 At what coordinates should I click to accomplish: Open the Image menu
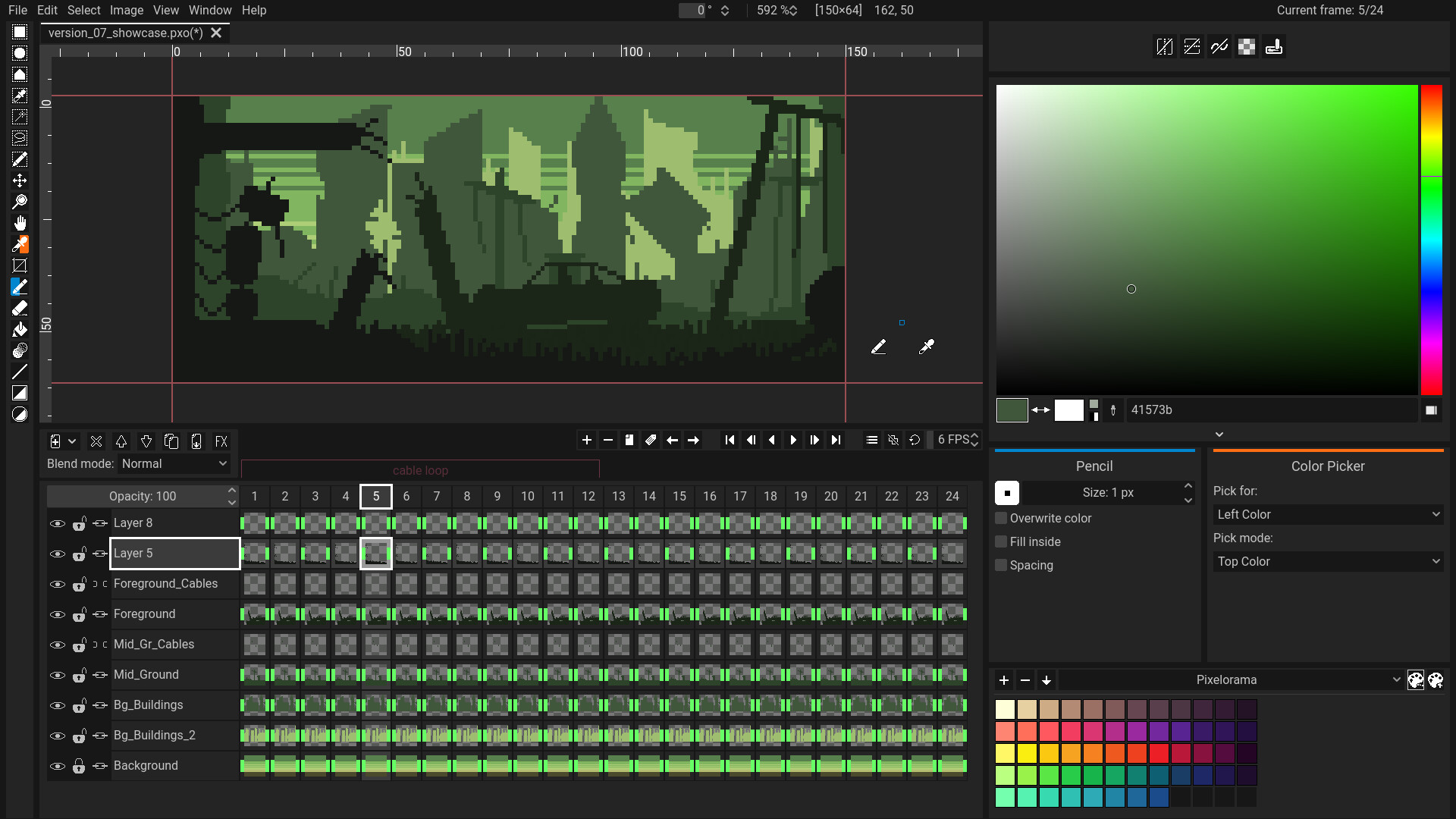click(126, 10)
